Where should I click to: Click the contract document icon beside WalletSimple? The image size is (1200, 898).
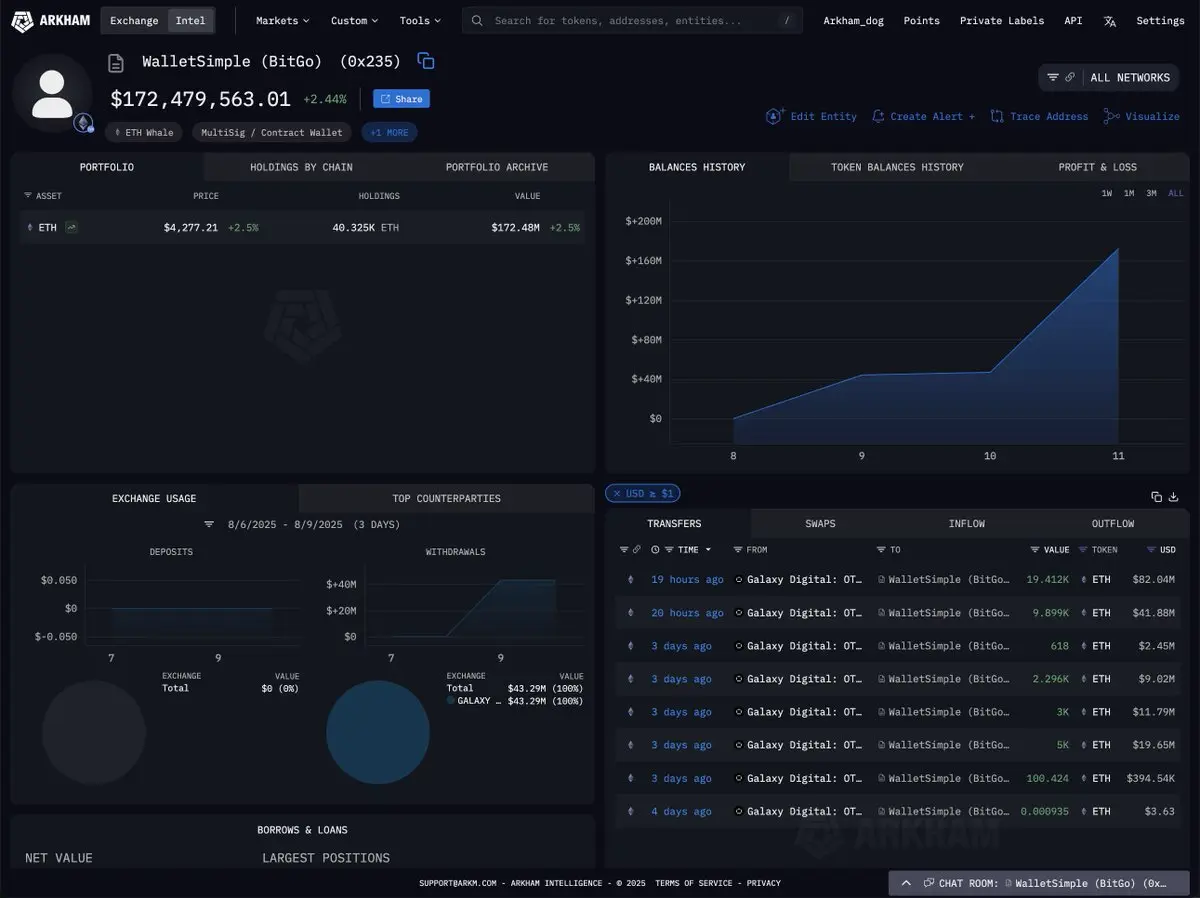pos(116,63)
